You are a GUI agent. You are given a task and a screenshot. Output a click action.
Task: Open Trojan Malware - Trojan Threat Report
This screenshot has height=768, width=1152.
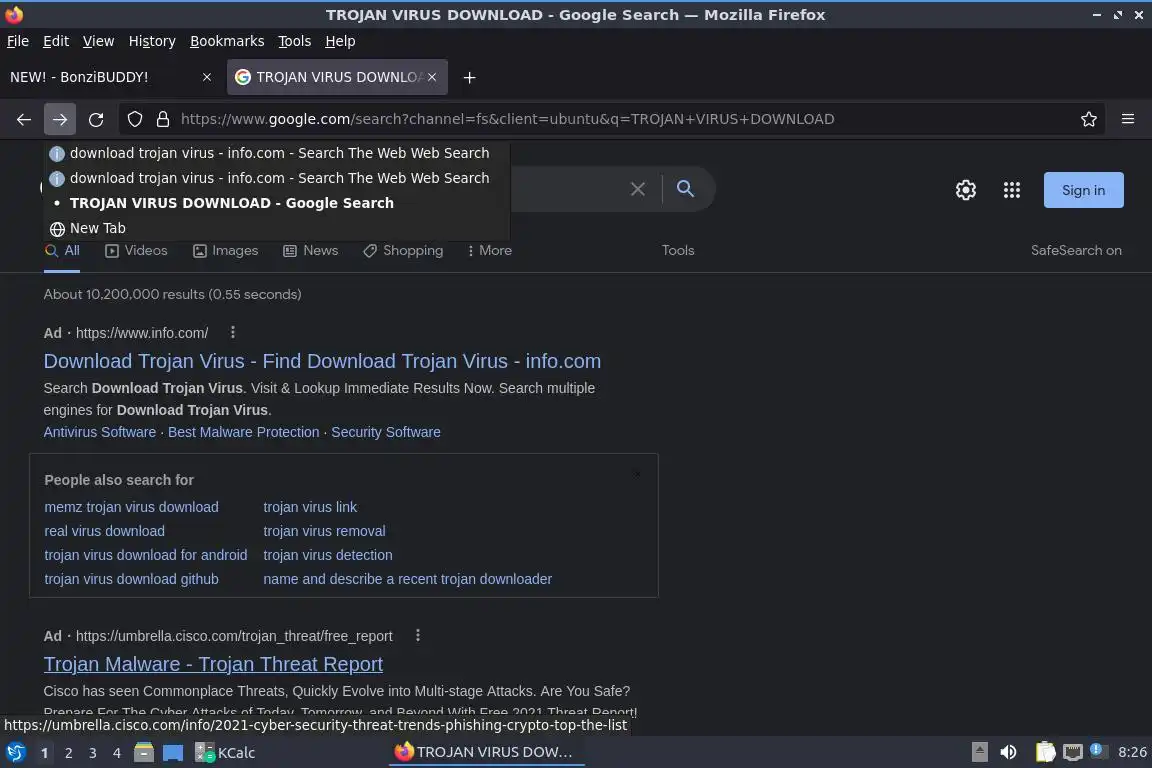[x=213, y=664]
